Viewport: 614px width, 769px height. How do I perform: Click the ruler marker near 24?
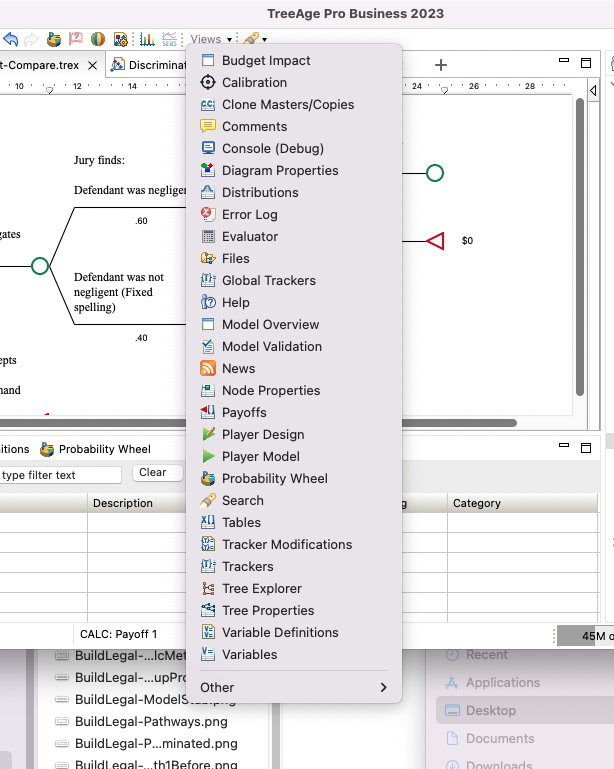click(x=445, y=92)
